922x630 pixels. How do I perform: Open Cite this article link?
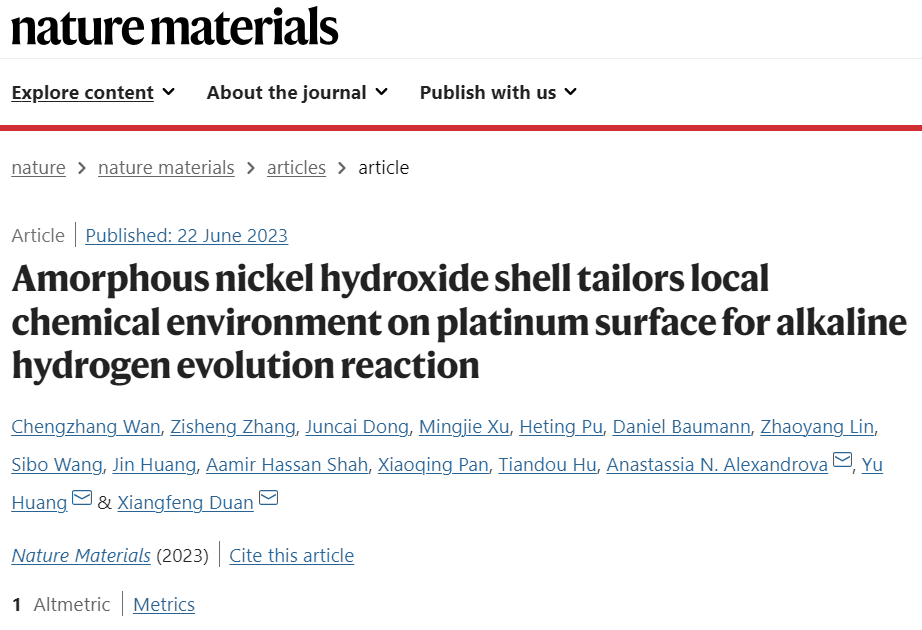292,555
